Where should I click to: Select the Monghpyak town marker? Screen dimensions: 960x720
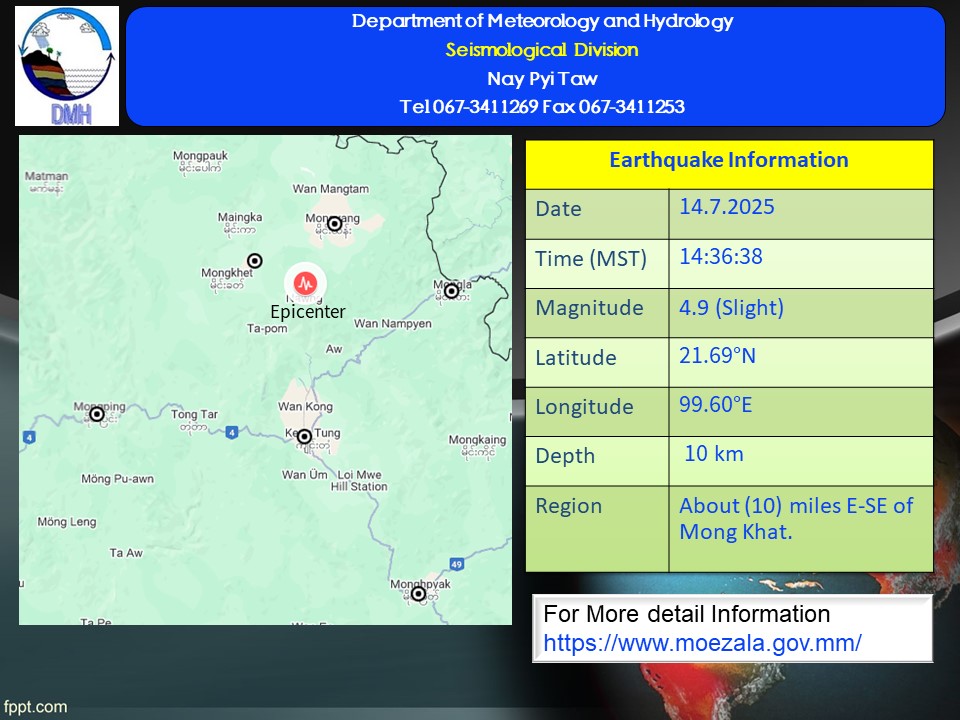[x=418, y=594]
